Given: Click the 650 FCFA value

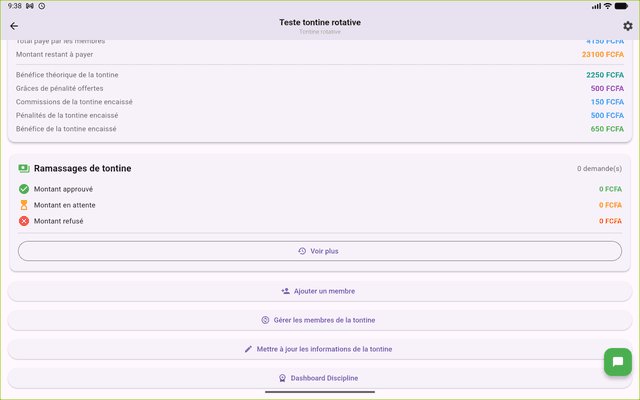Looking at the screenshot, I should point(607,129).
